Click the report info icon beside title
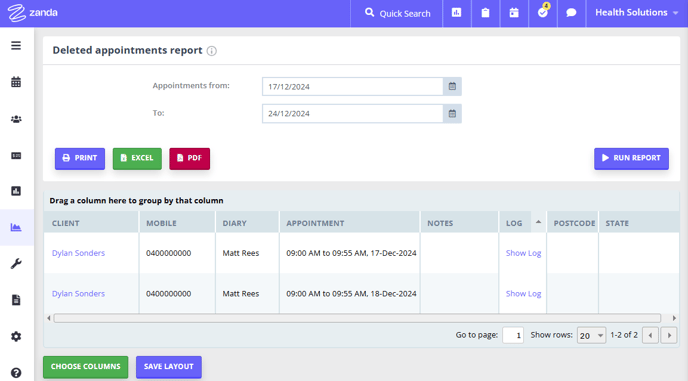 click(211, 51)
